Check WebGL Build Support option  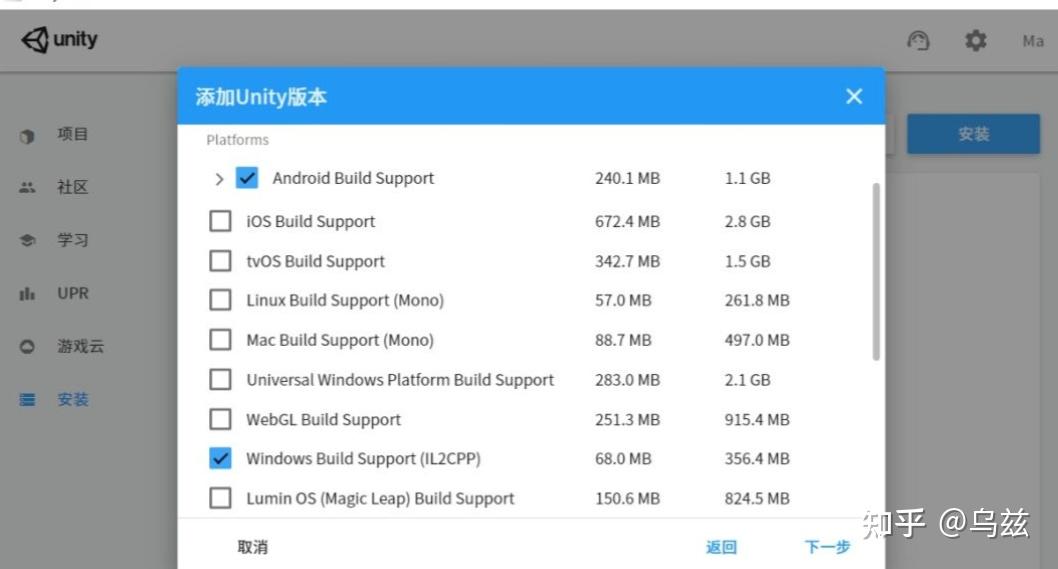point(220,419)
